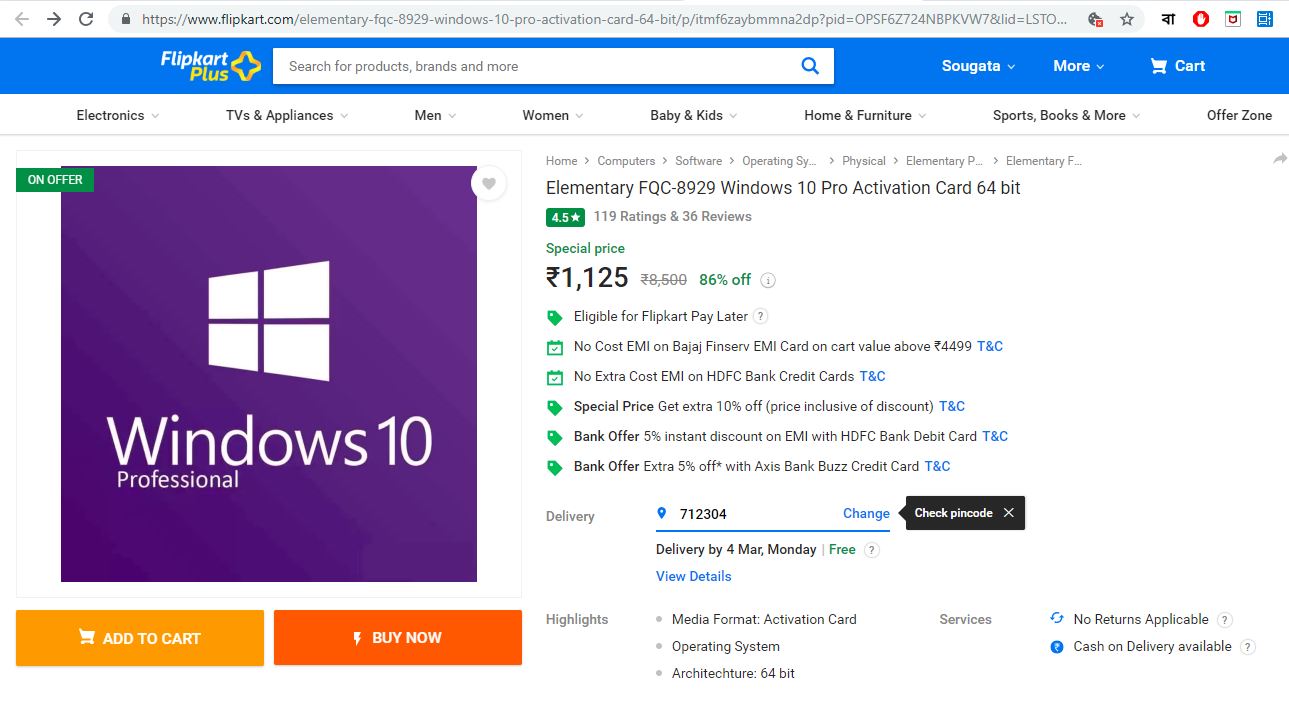Go to Software breadcrumb
The image size is (1289, 705).
pos(698,161)
